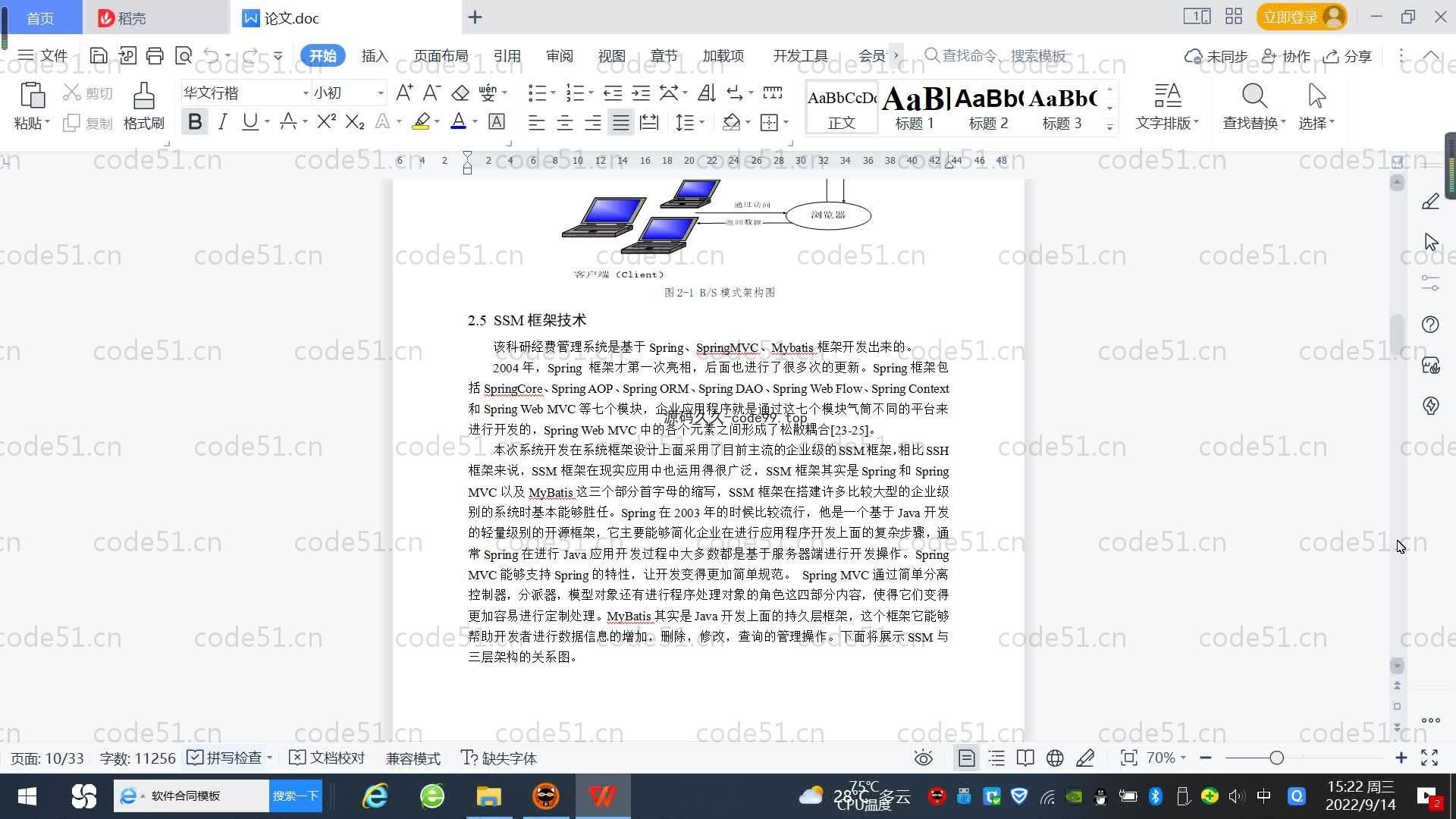Expand the font color dropdown arrow
Screen dimensions: 1456x819
click(x=475, y=122)
